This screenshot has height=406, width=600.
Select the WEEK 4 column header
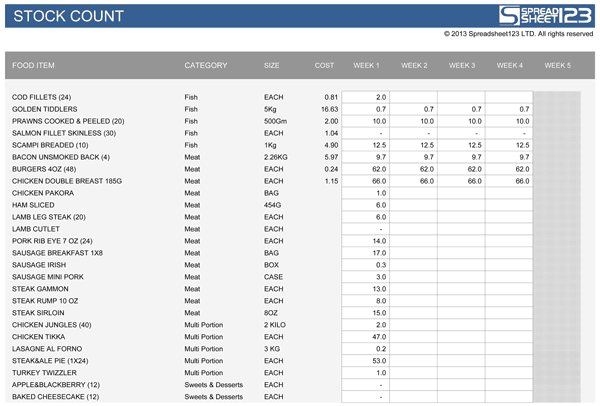click(x=510, y=65)
